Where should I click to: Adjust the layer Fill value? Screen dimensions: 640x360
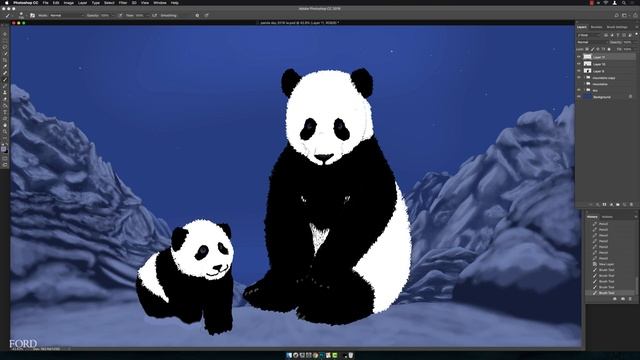[627, 49]
